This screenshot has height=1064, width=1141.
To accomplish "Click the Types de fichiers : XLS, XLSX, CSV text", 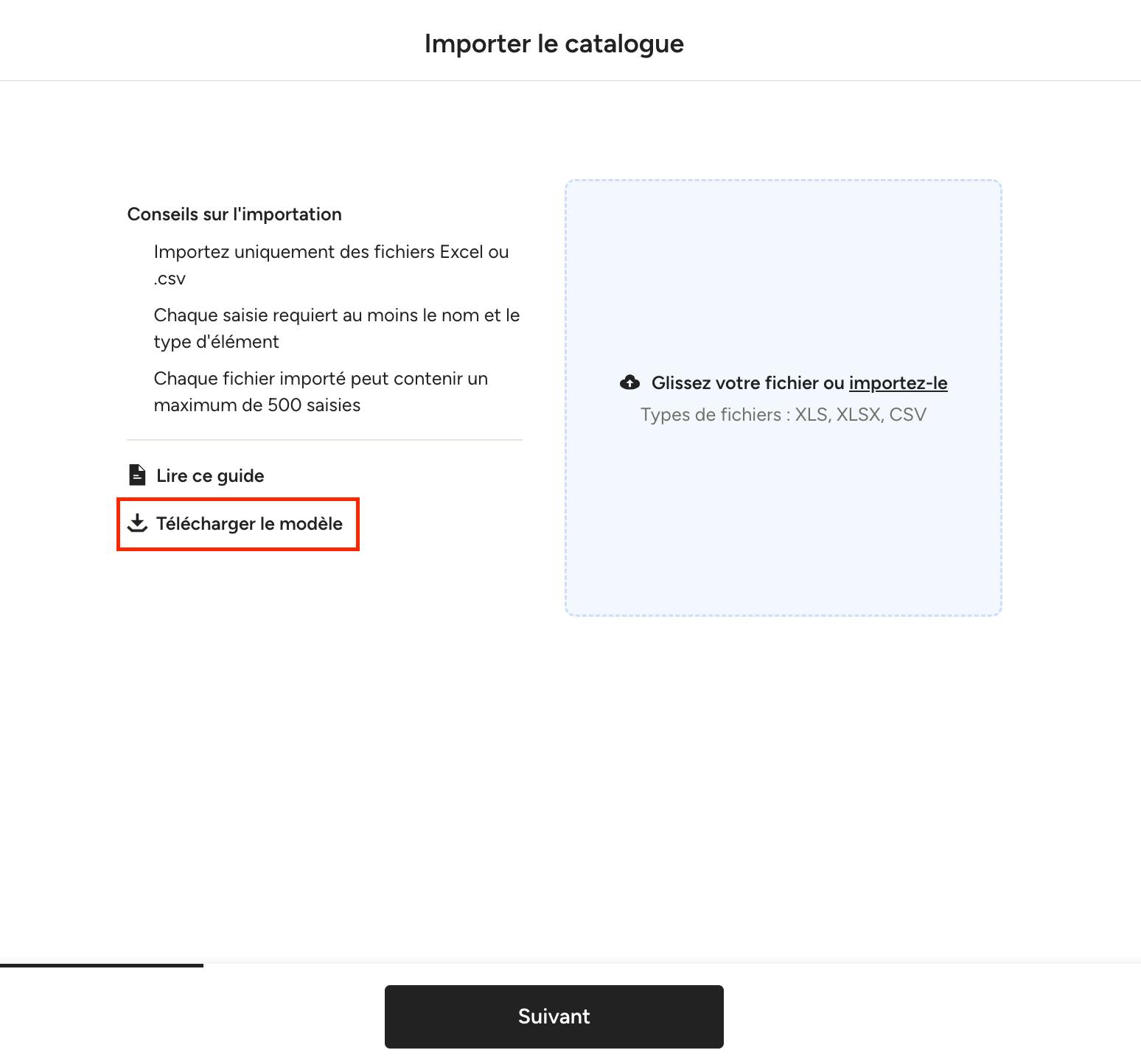I will coord(784,415).
